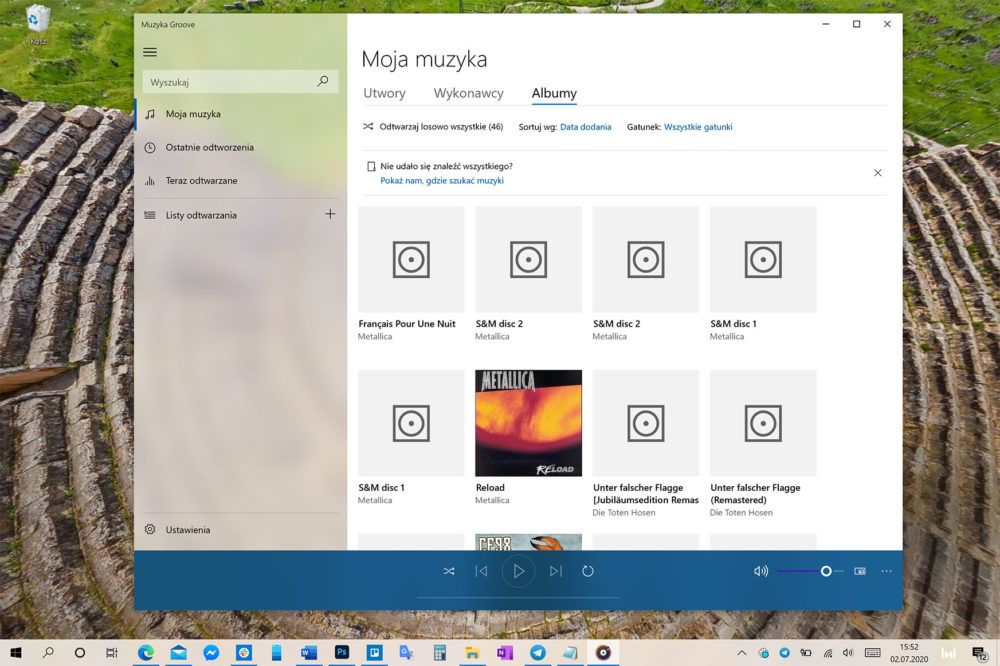Screen dimensions: 1000x666
Task: Open Moja muzyka in sidebar
Action: 240,114
